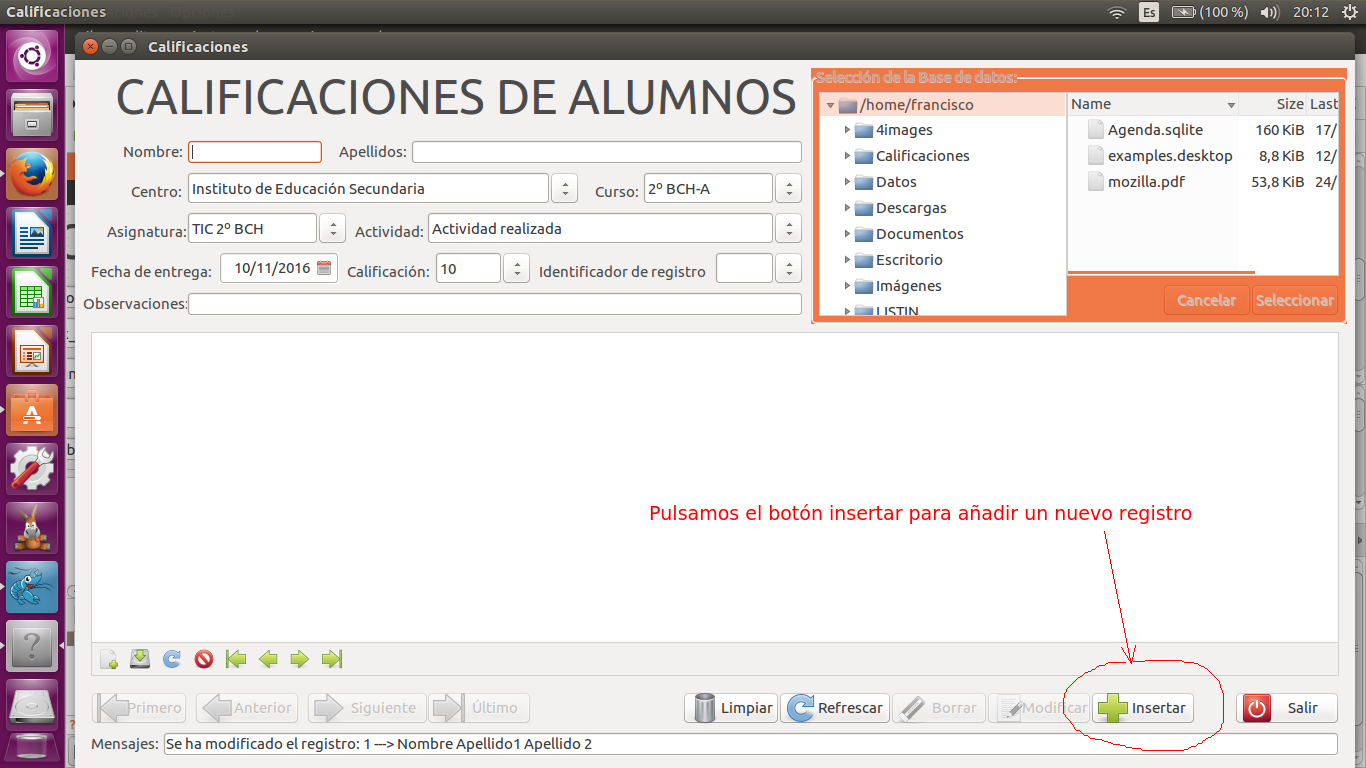
Task: Click inside the Observaciones field
Action: click(494, 304)
